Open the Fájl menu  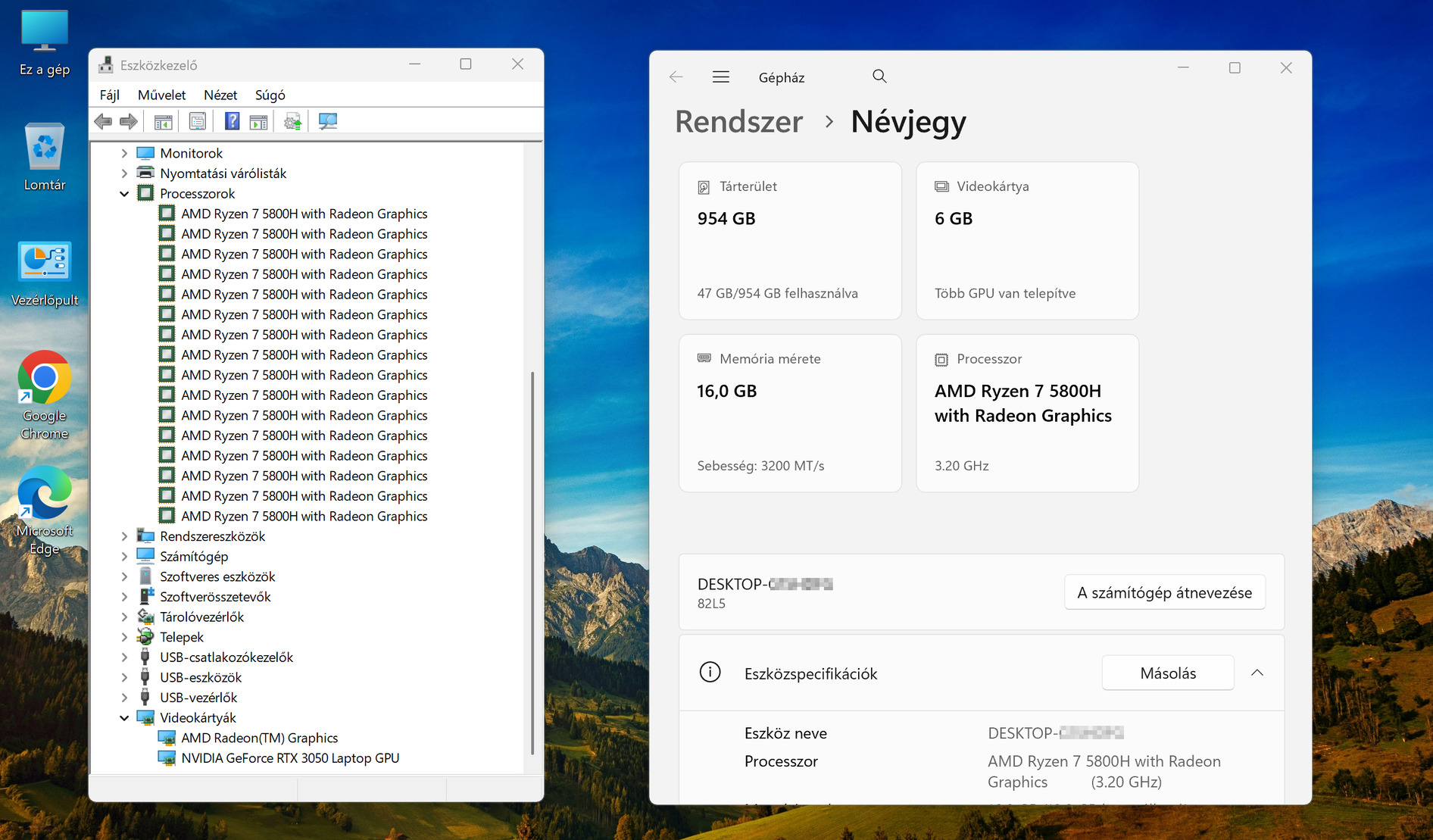pos(110,95)
